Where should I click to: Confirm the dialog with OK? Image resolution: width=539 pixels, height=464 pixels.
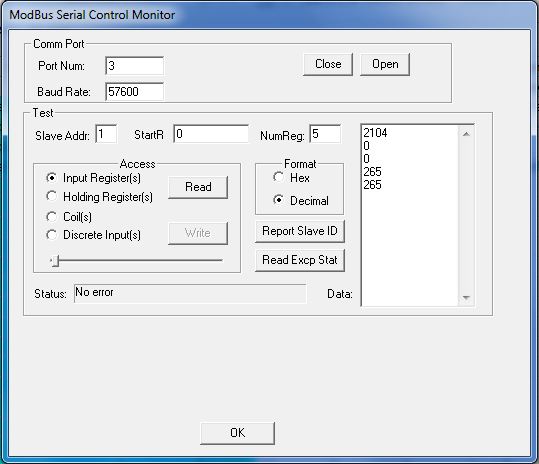tap(238, 433)
